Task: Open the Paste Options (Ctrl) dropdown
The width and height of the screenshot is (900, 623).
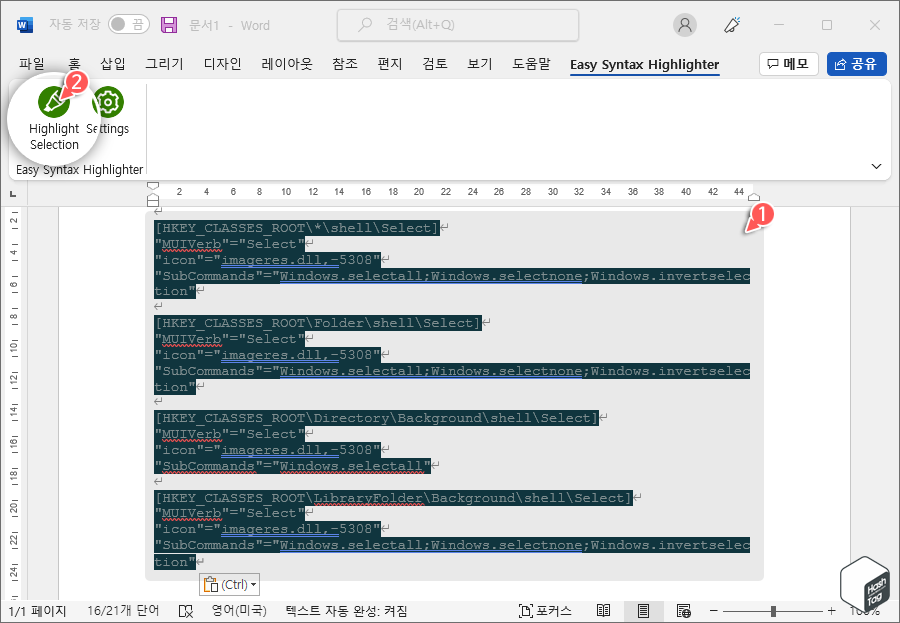Action: [x=230, y=585]
